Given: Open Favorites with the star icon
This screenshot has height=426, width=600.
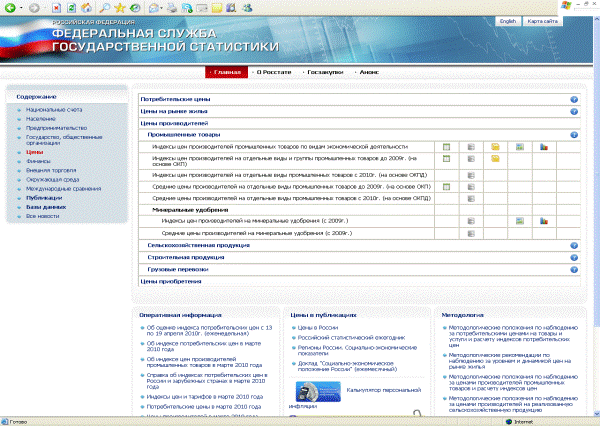Looking at the screenshot, I should (120, 7).
